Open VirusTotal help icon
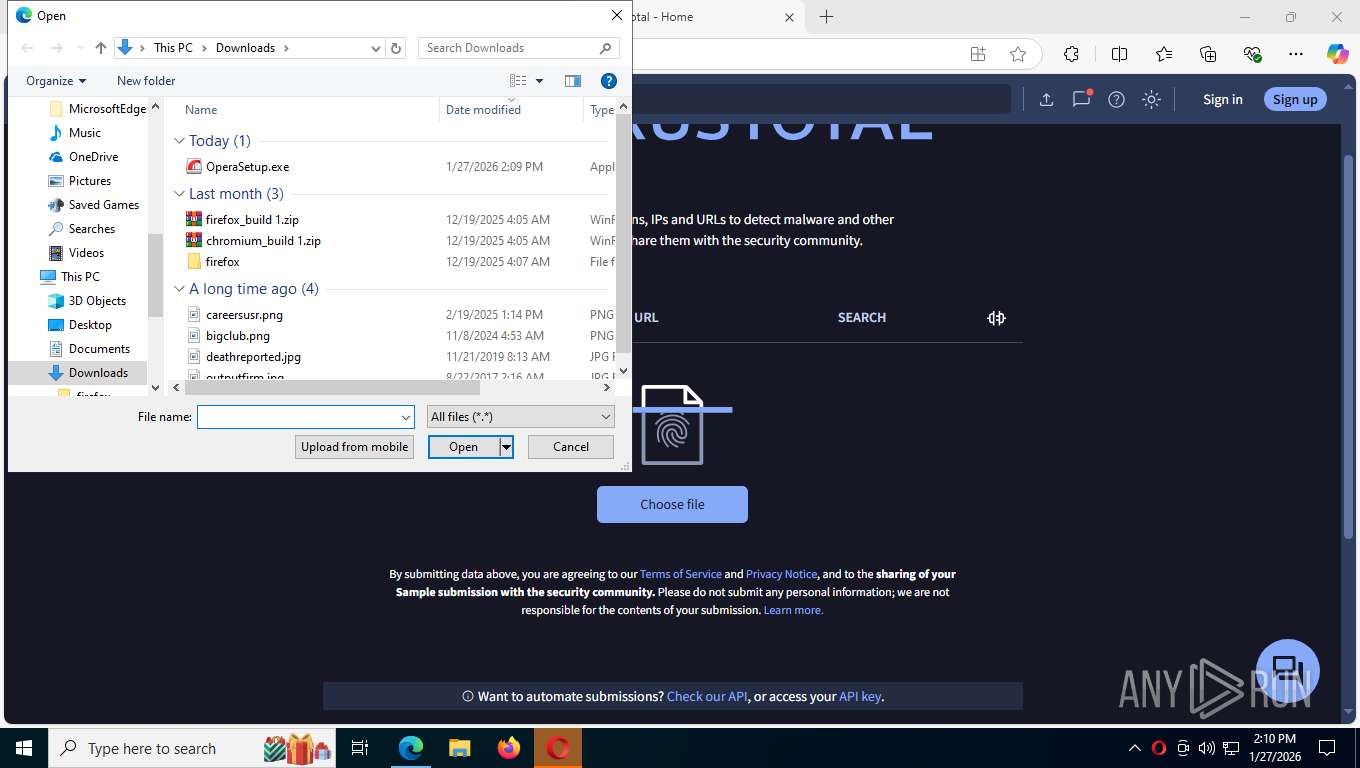This screenshot has width=1360, height=768. pyautogui.click(x=1116, y=99)
